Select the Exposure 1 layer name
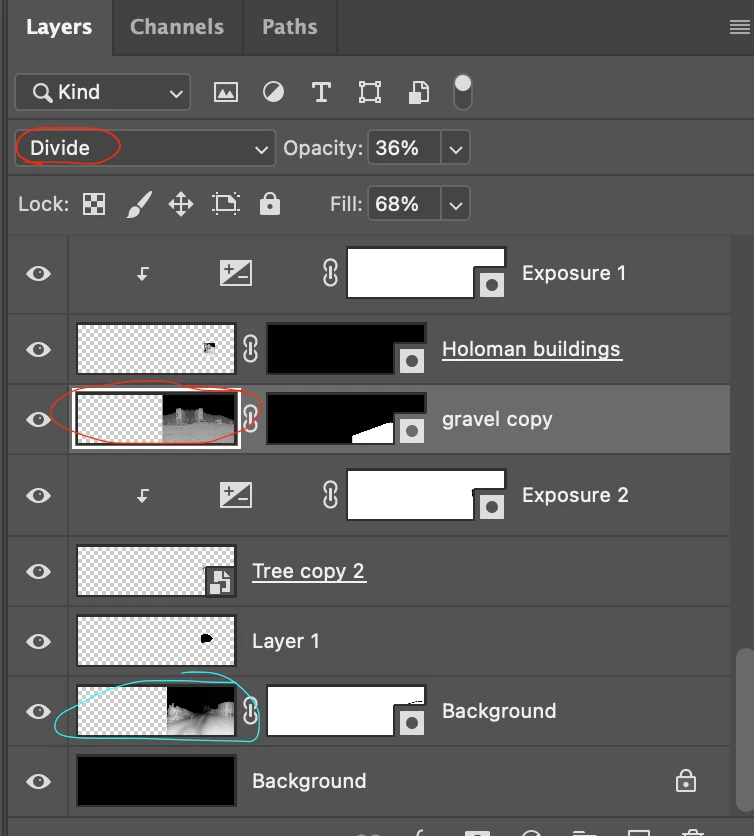 [x=574, y=273]
